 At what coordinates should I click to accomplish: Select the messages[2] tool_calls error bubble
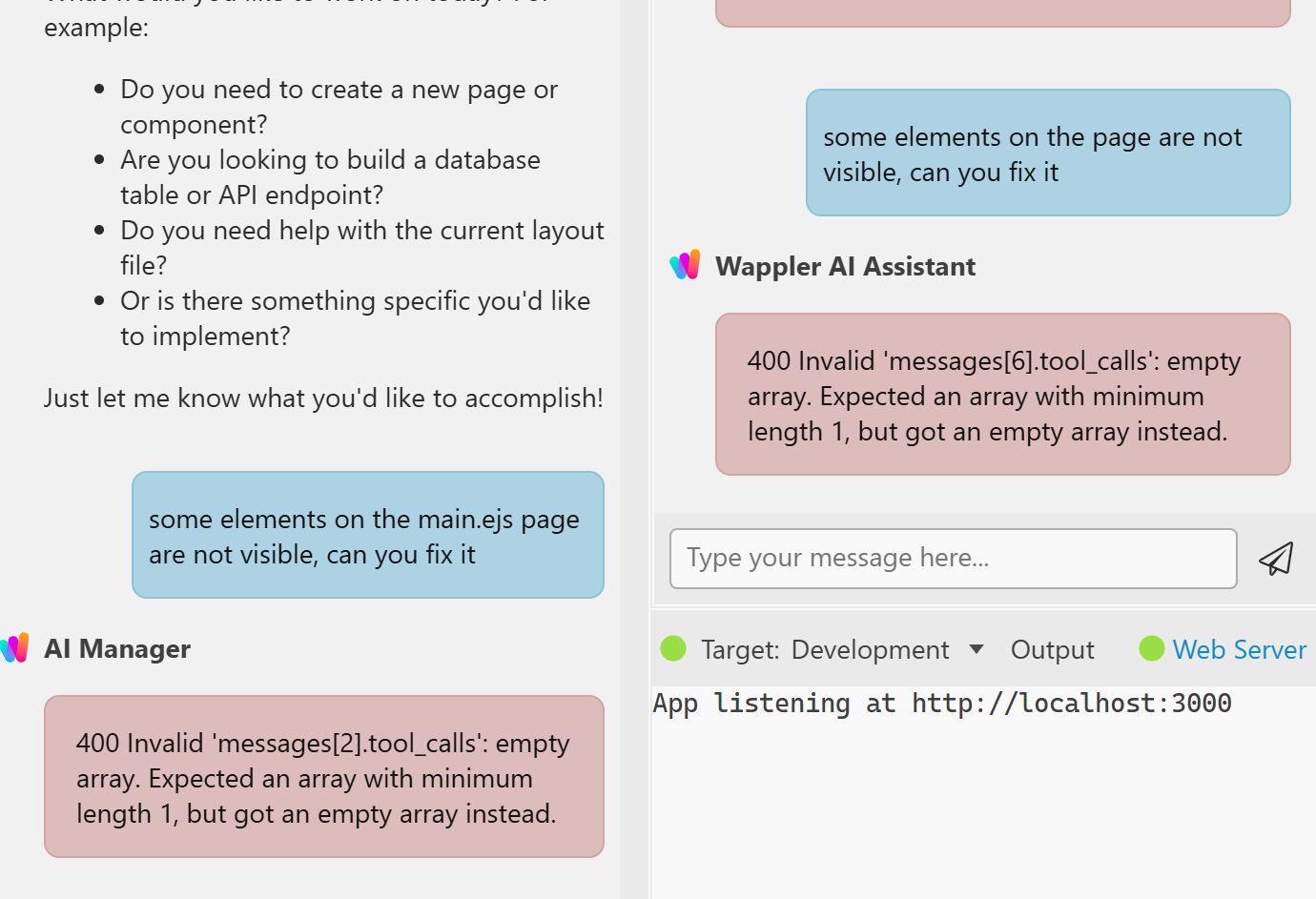coord(323,777)
